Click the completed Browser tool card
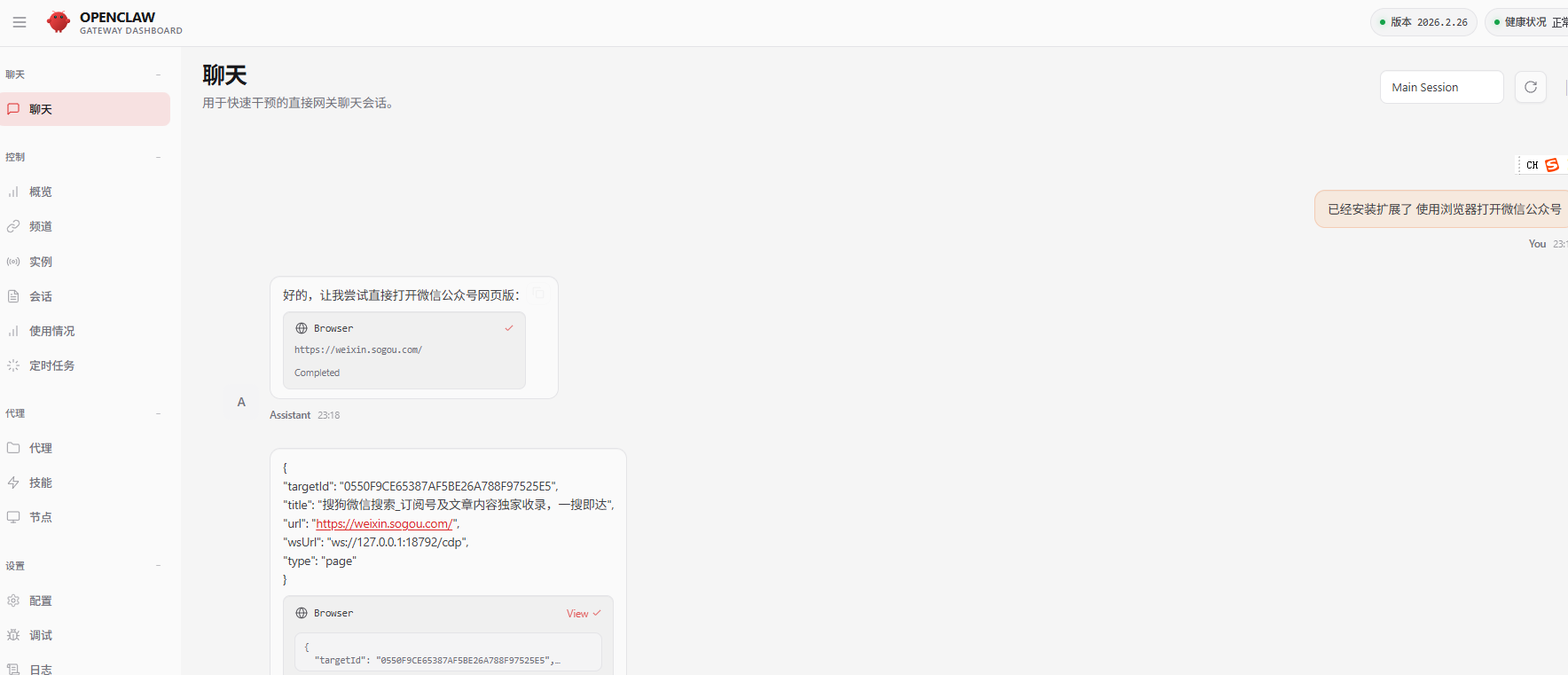The height and width of the screenshot is (675, 1568). point(404,350)
